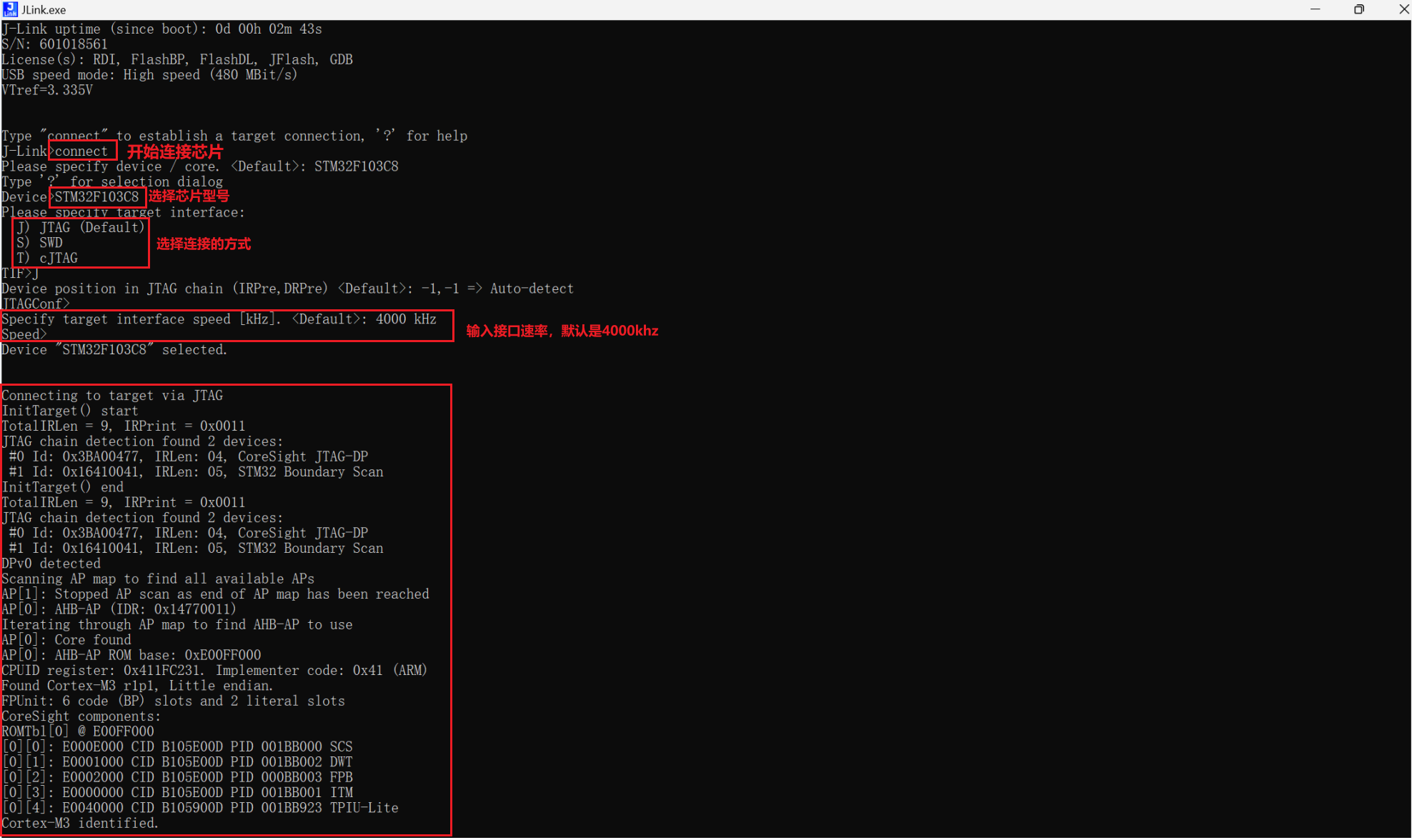Viewport: 1412px width, 840px height.
Task: Click the Cortex-M3 identified. output line
Action: point(80,824)
